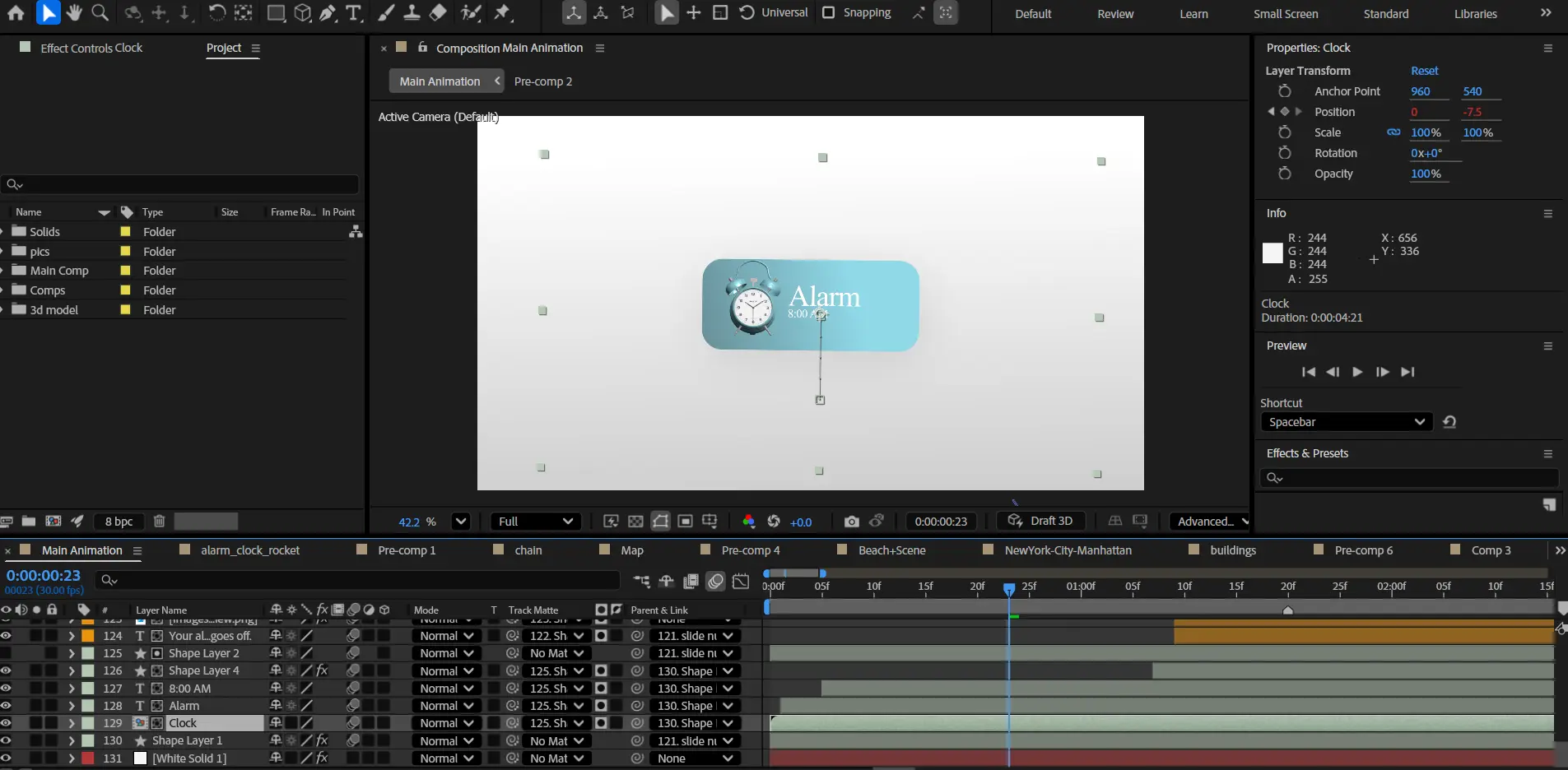This screenshot has height=770, width=1568.
Task: Reset the Layer Transform properties
Action: pos(1424,71)
